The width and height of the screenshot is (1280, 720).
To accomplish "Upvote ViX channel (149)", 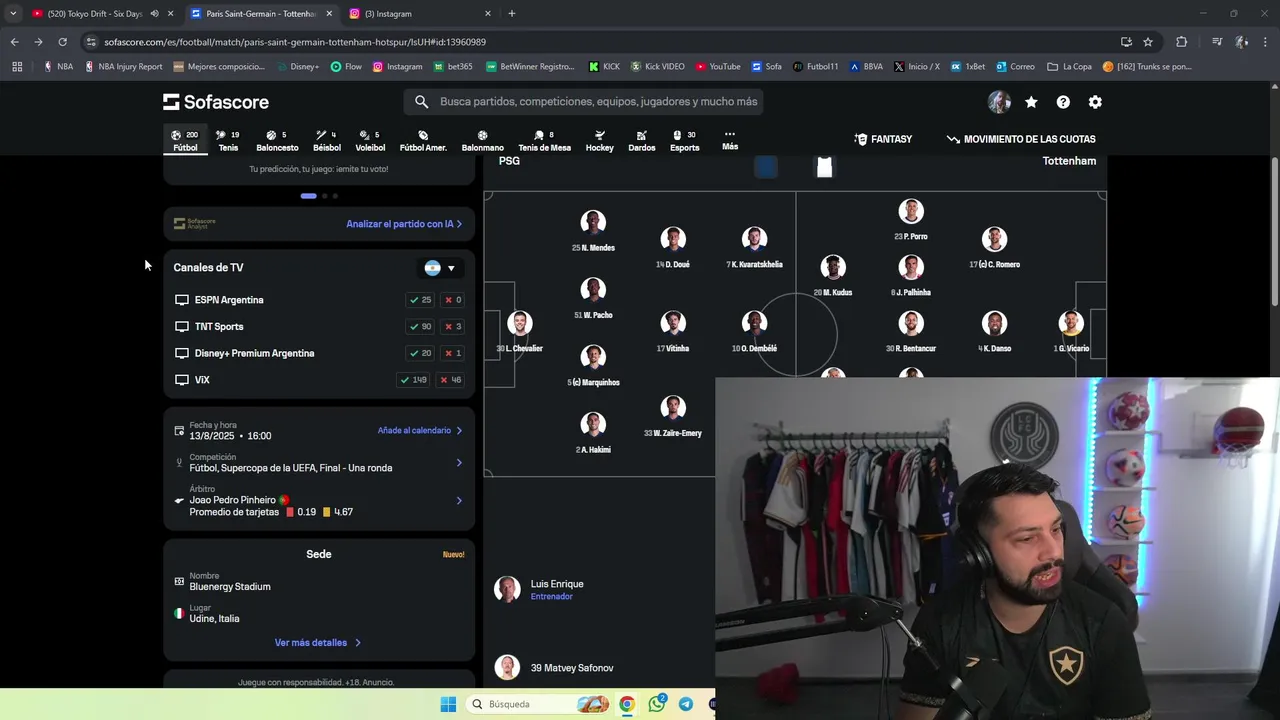I will coord(413,380).
